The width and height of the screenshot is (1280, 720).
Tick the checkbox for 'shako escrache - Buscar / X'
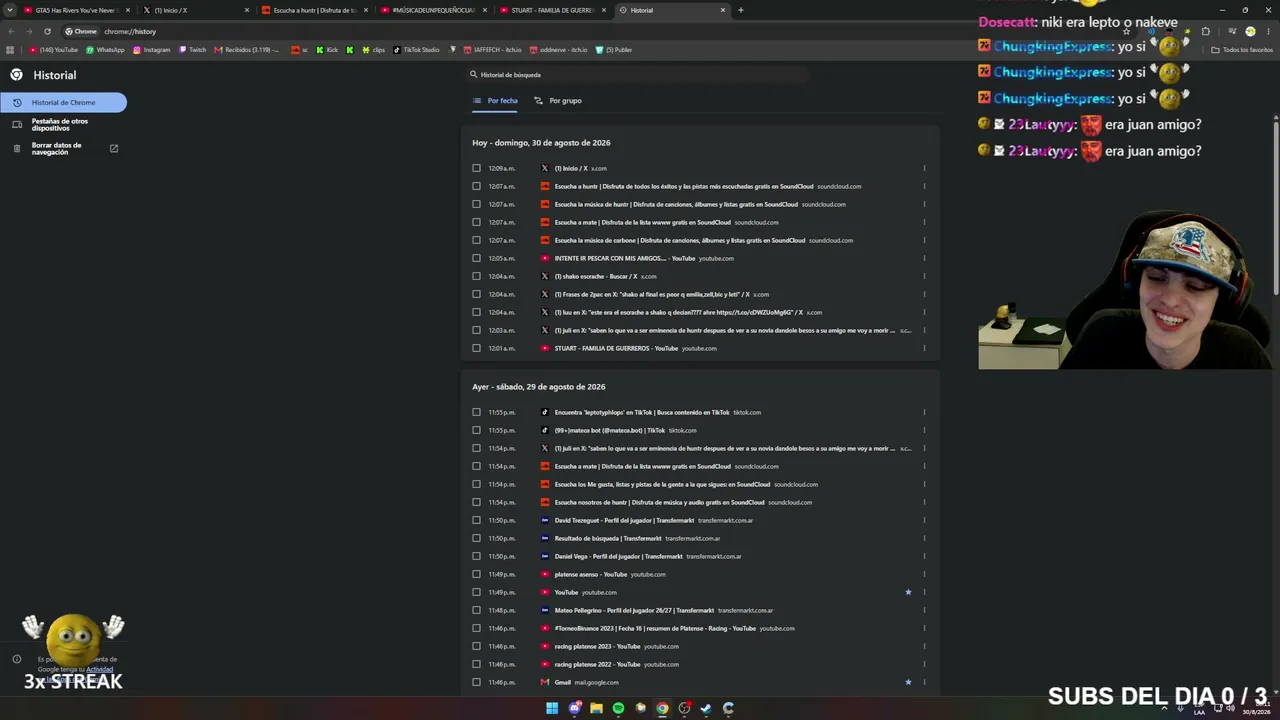click(476, 276)
